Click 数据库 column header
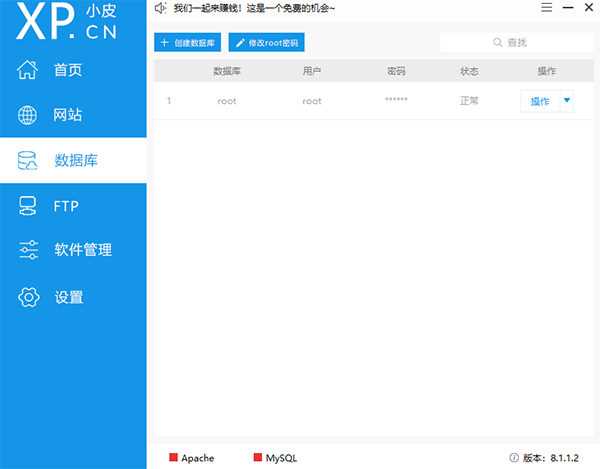The height and width of the screenshot is (469, 600). (x=227, y=71)
